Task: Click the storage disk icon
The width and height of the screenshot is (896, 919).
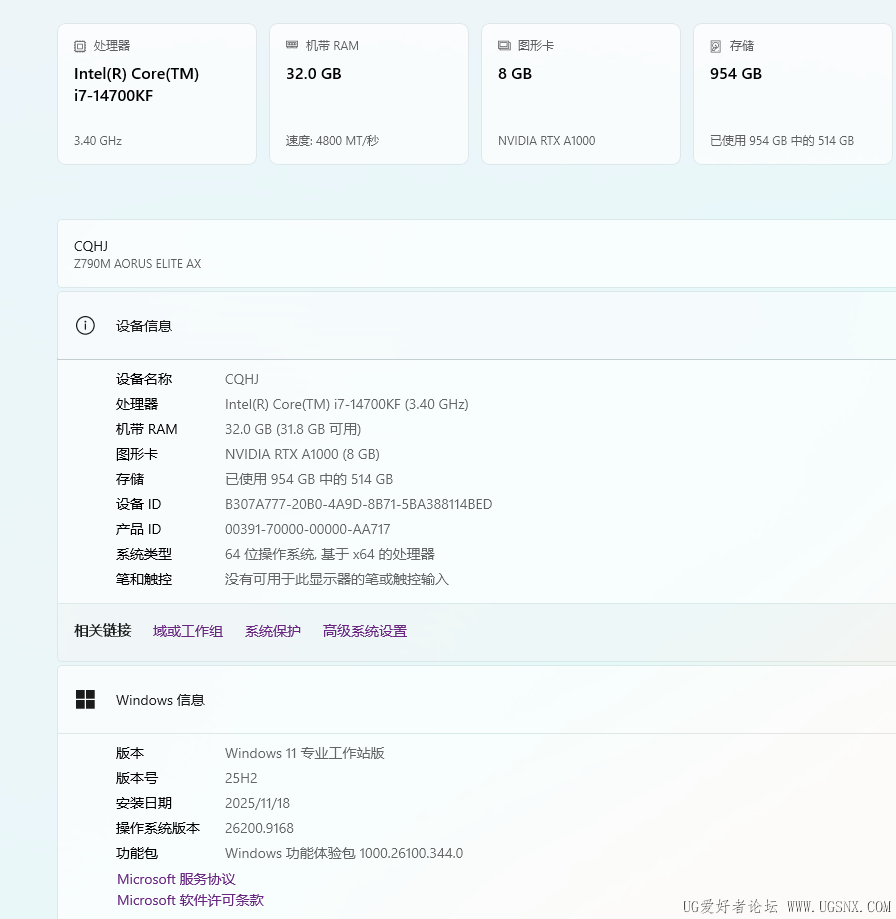Action: 716,46
